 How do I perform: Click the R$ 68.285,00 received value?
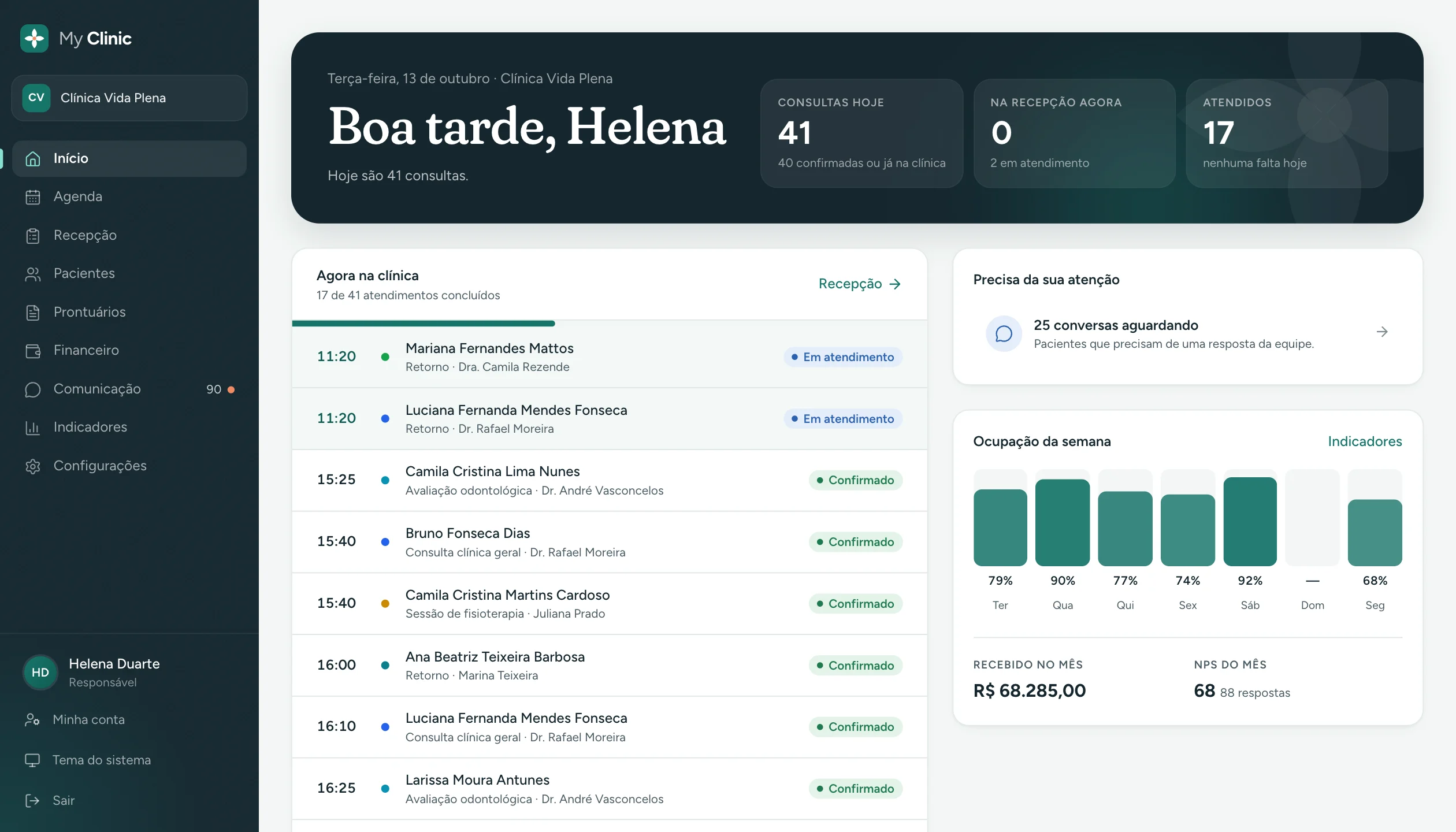1030,690
